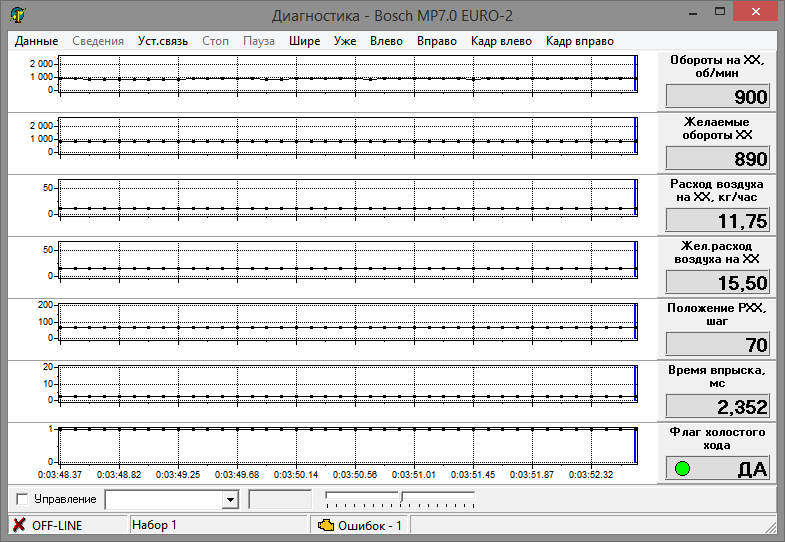785x542 pixels.
Task: Widen the chart with Шире
Action: 304,41
